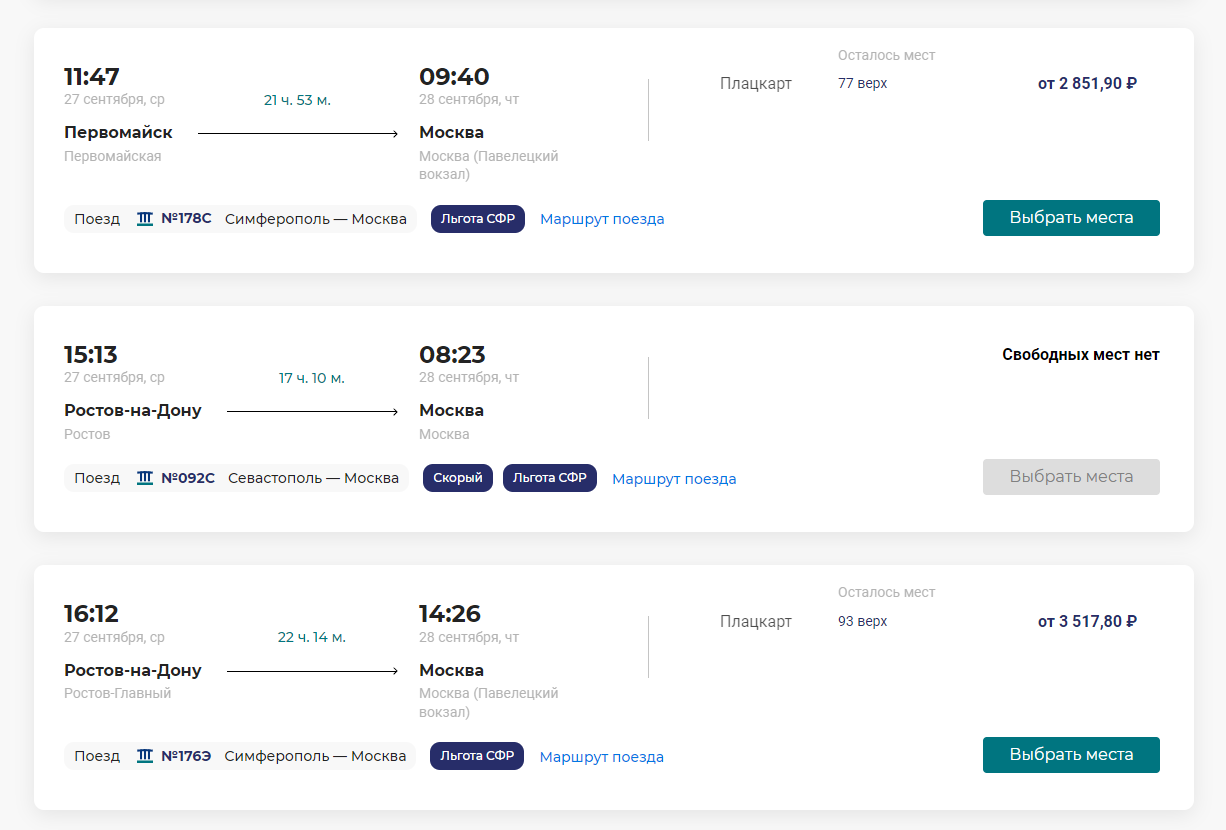Select the Плацкарт class at 2 851,90 ₽

pos(756,84)
